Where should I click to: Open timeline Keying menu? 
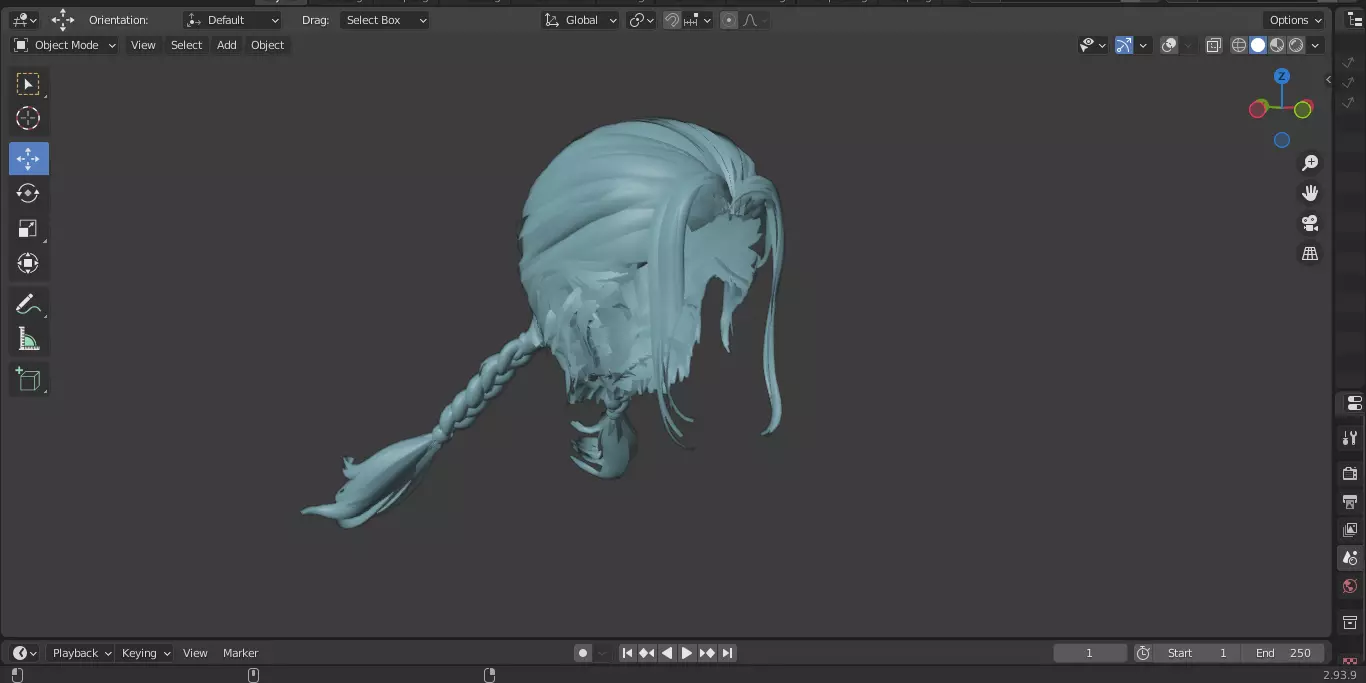145,653
